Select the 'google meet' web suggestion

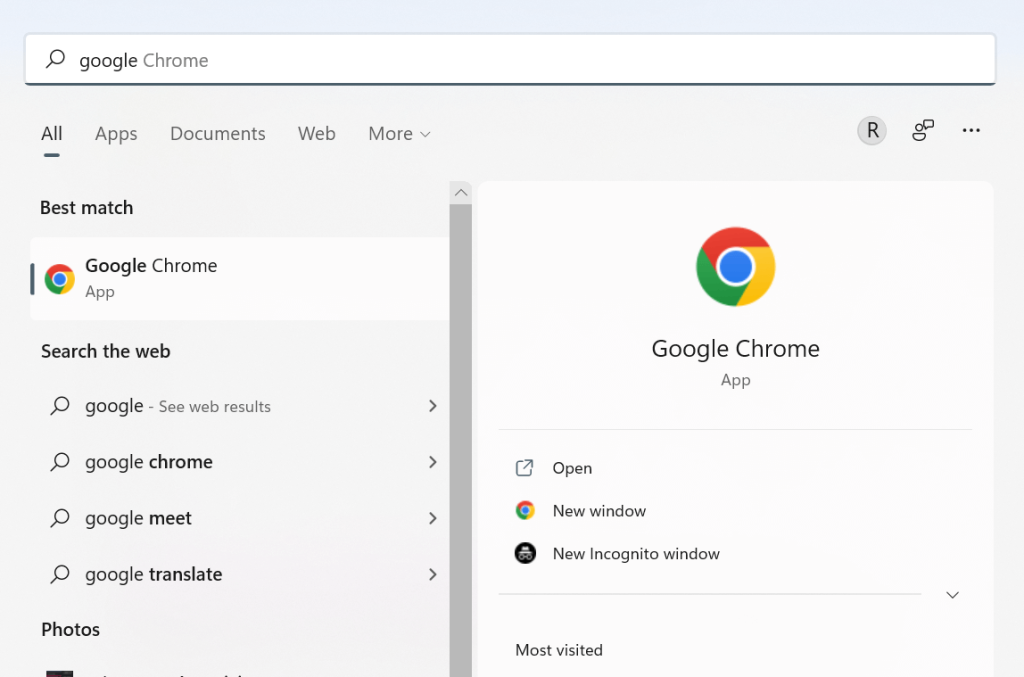(x=240, y=518)
